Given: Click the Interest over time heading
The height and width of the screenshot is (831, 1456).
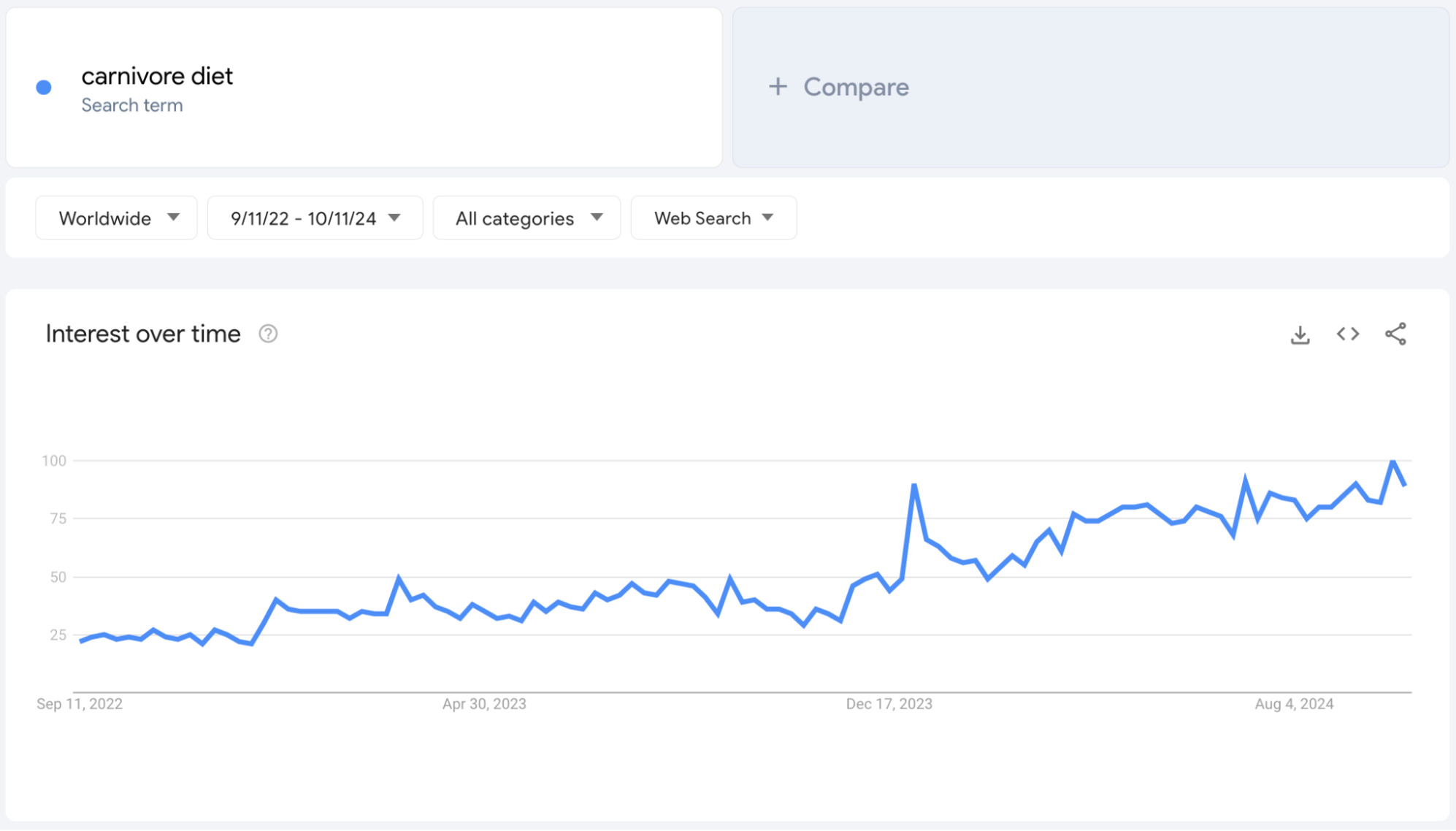Looking at the screenshot, I should point(143,334).
